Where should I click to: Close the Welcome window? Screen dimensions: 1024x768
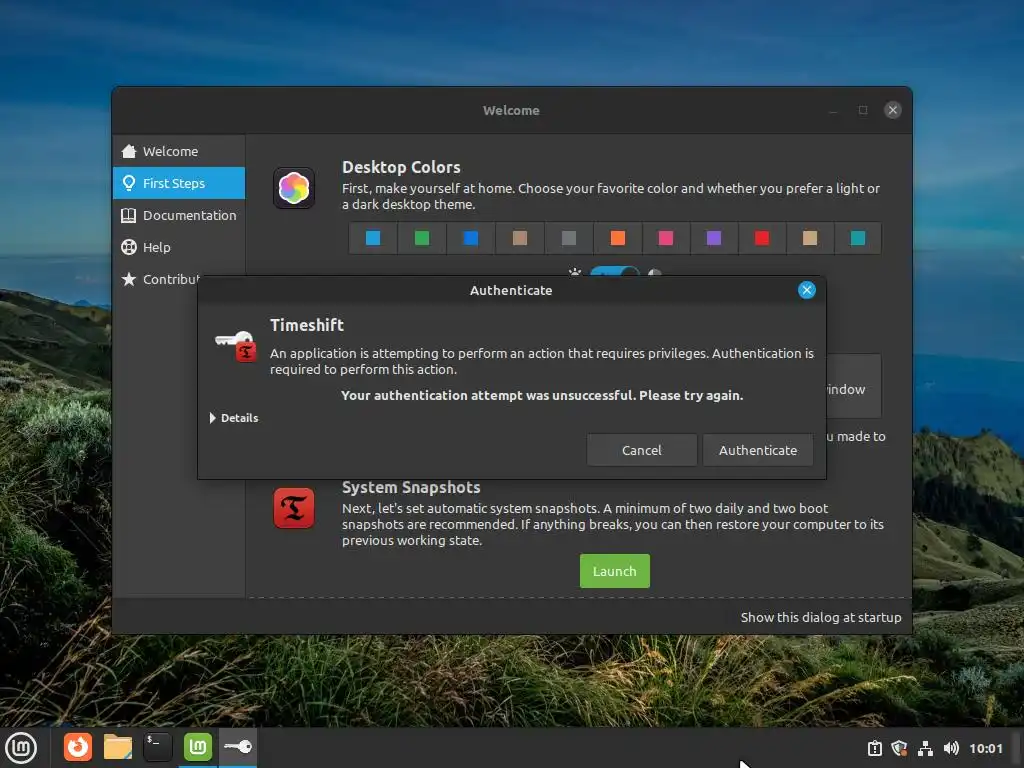point(892,110)
